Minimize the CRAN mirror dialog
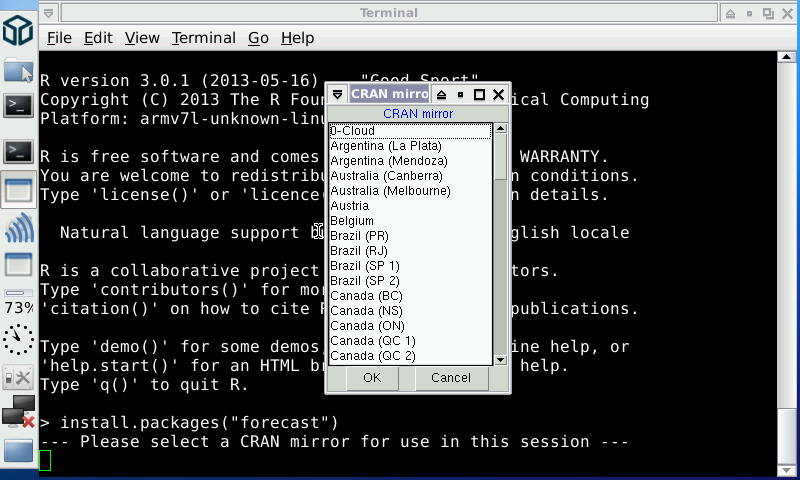The image size is (800, 480). (460, 94)
